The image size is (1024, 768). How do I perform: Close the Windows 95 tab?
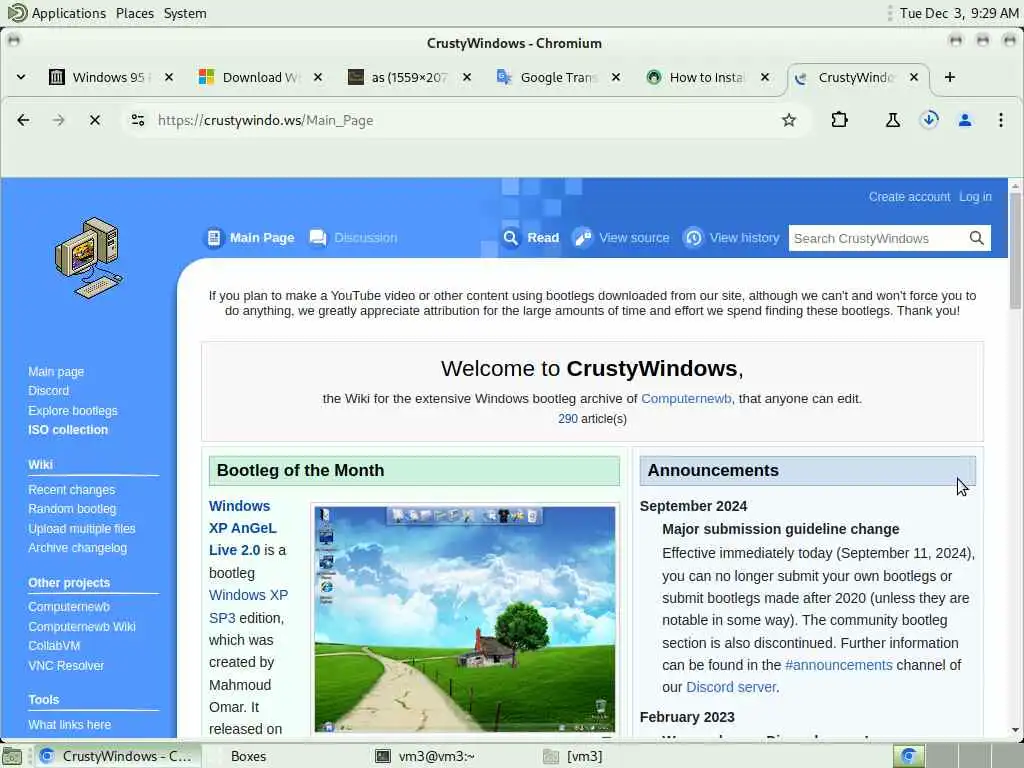click(x=169, y=77)
